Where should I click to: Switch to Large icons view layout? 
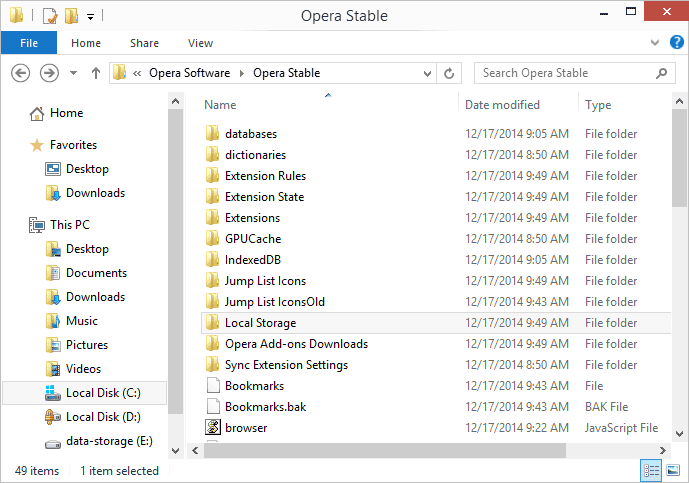coord(673,471)
